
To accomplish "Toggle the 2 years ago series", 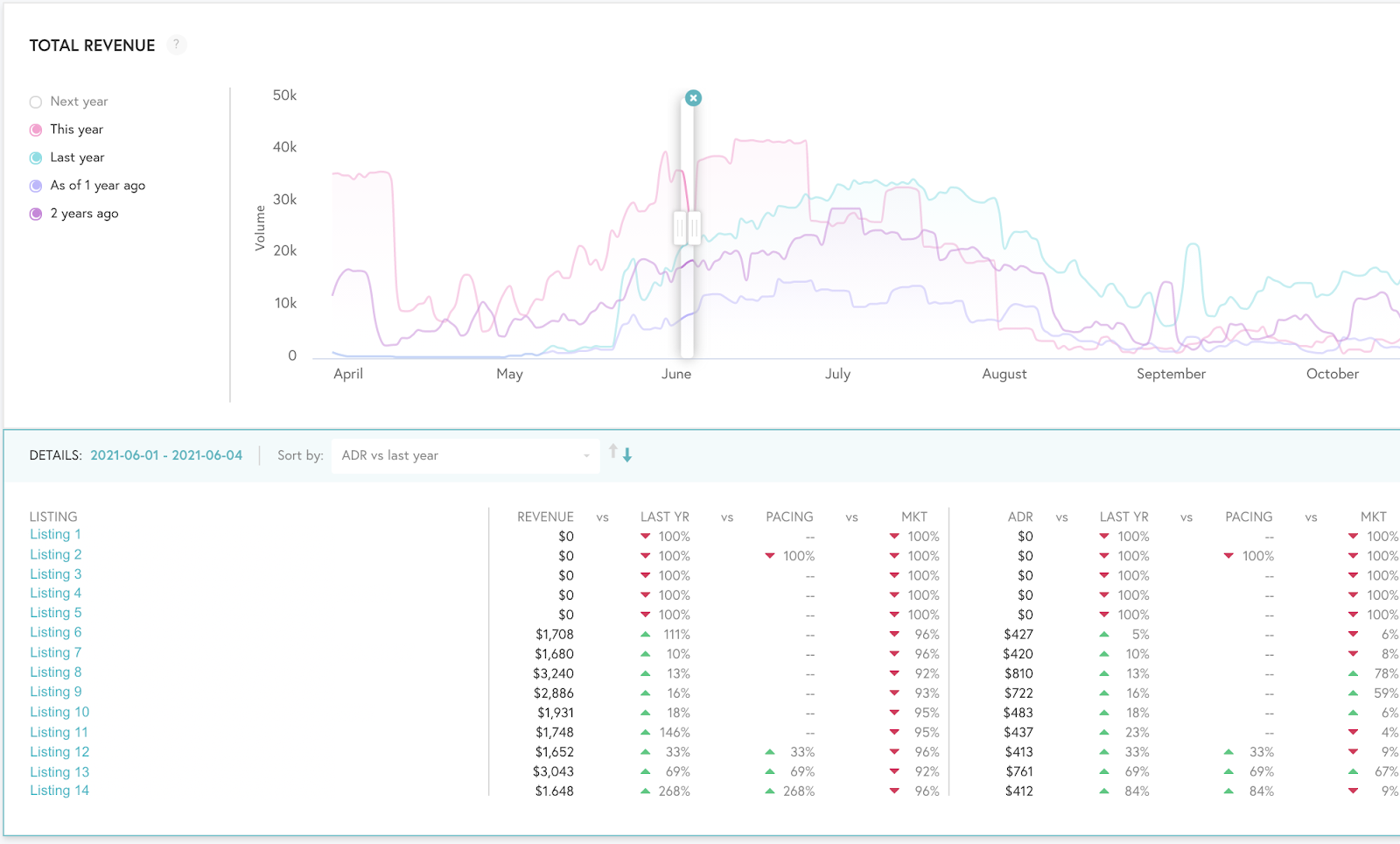I will (36, 215).
